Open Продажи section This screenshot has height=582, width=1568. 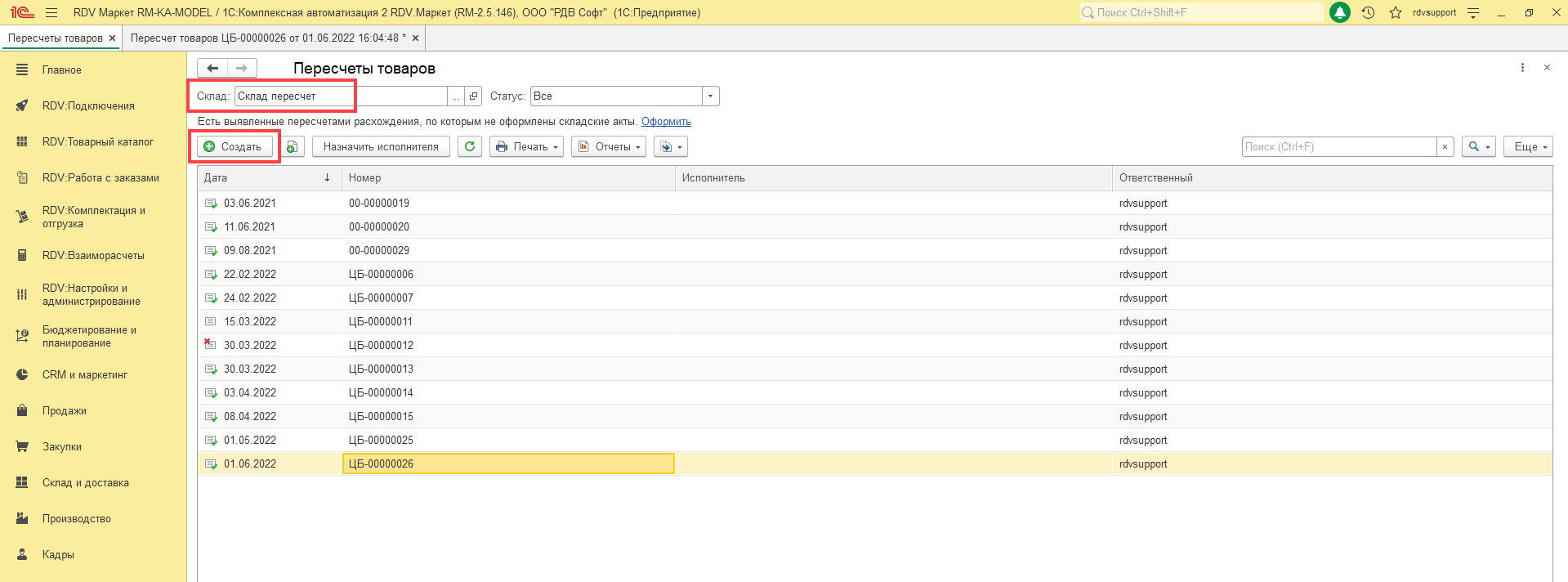65,410
